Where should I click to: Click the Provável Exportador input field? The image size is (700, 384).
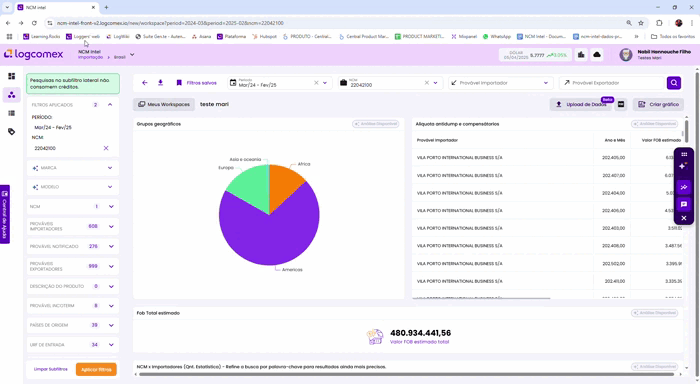point(612,83)
